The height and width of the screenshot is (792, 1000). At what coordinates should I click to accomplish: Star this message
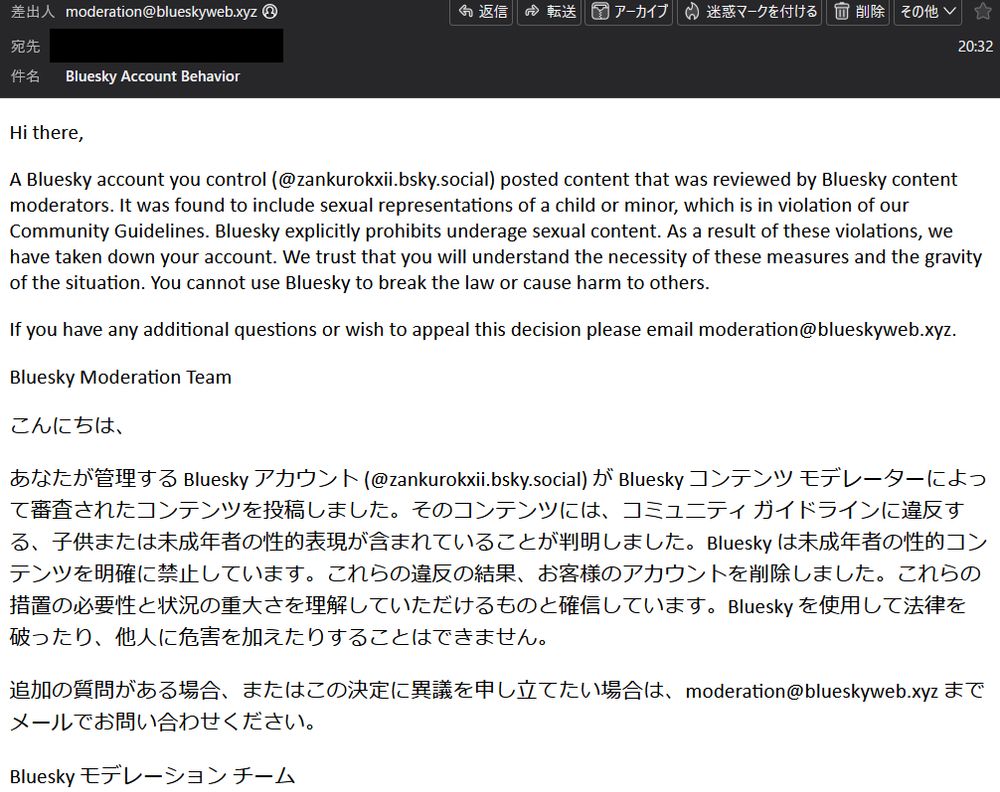point(983,11)
